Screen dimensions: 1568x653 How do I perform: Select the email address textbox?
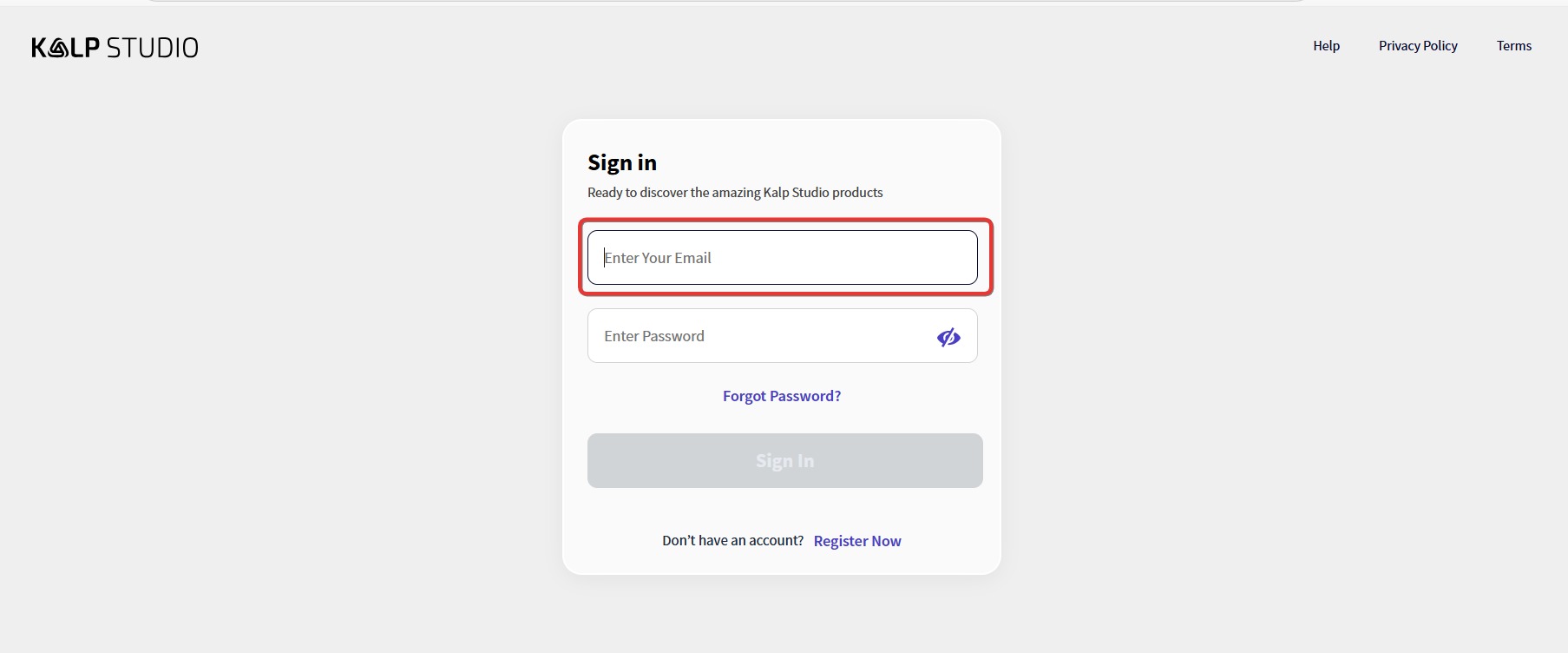coord(782,258)
